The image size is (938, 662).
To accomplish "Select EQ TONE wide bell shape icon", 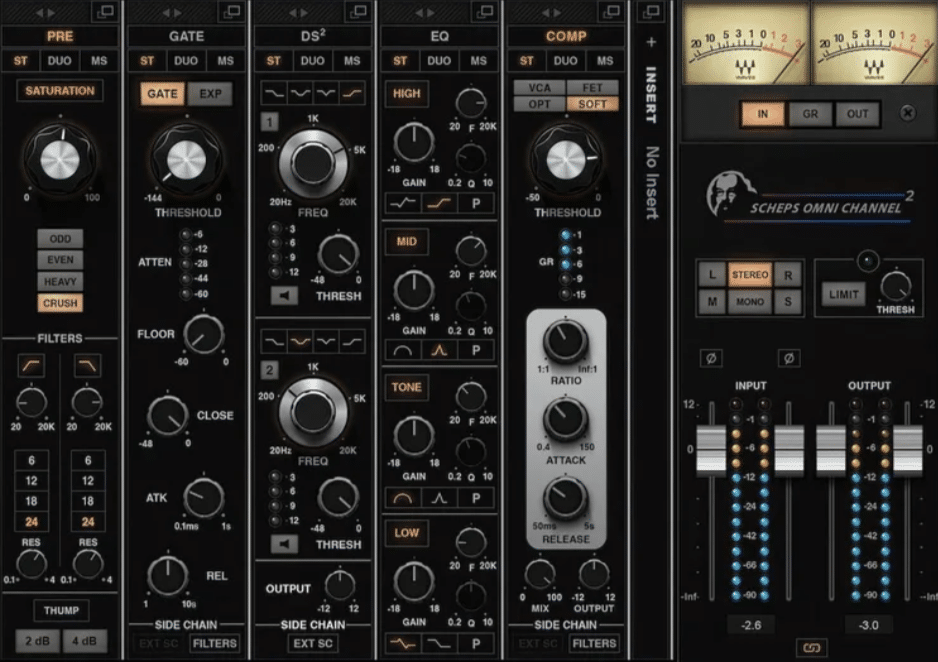I will [x=403, y=498].
